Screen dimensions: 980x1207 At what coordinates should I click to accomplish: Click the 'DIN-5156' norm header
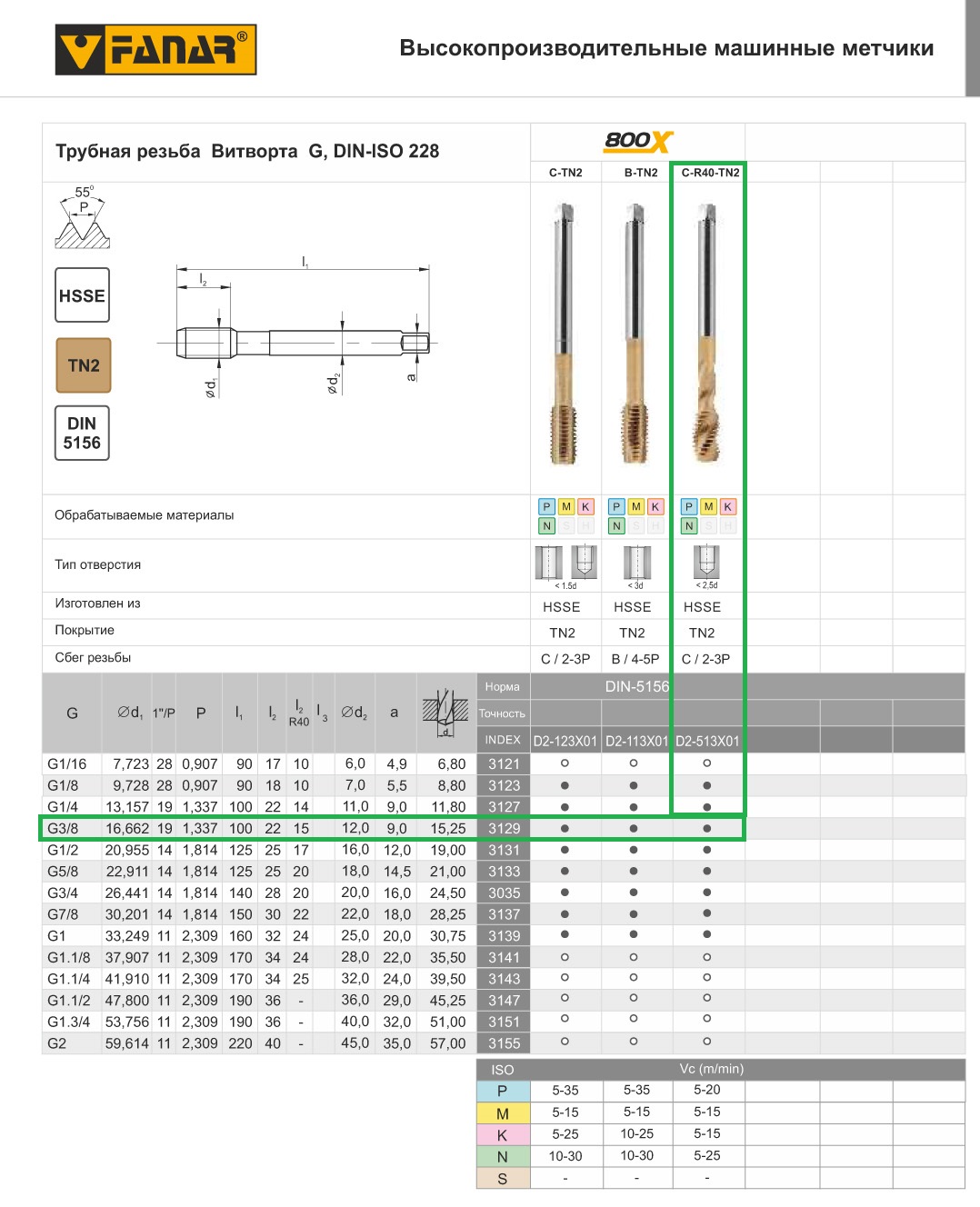(x=637, y=686)
